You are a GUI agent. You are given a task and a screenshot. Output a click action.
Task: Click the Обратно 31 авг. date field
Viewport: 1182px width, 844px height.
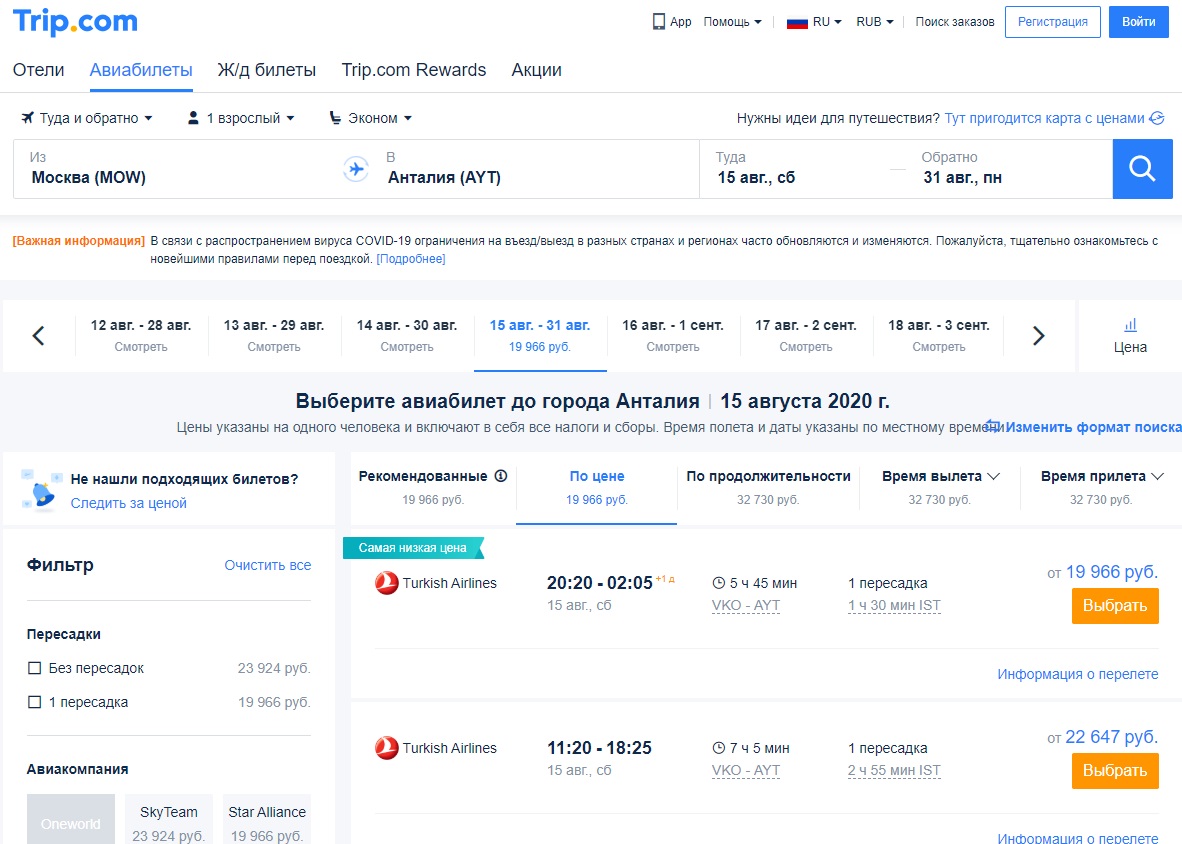click(1010, 169)
